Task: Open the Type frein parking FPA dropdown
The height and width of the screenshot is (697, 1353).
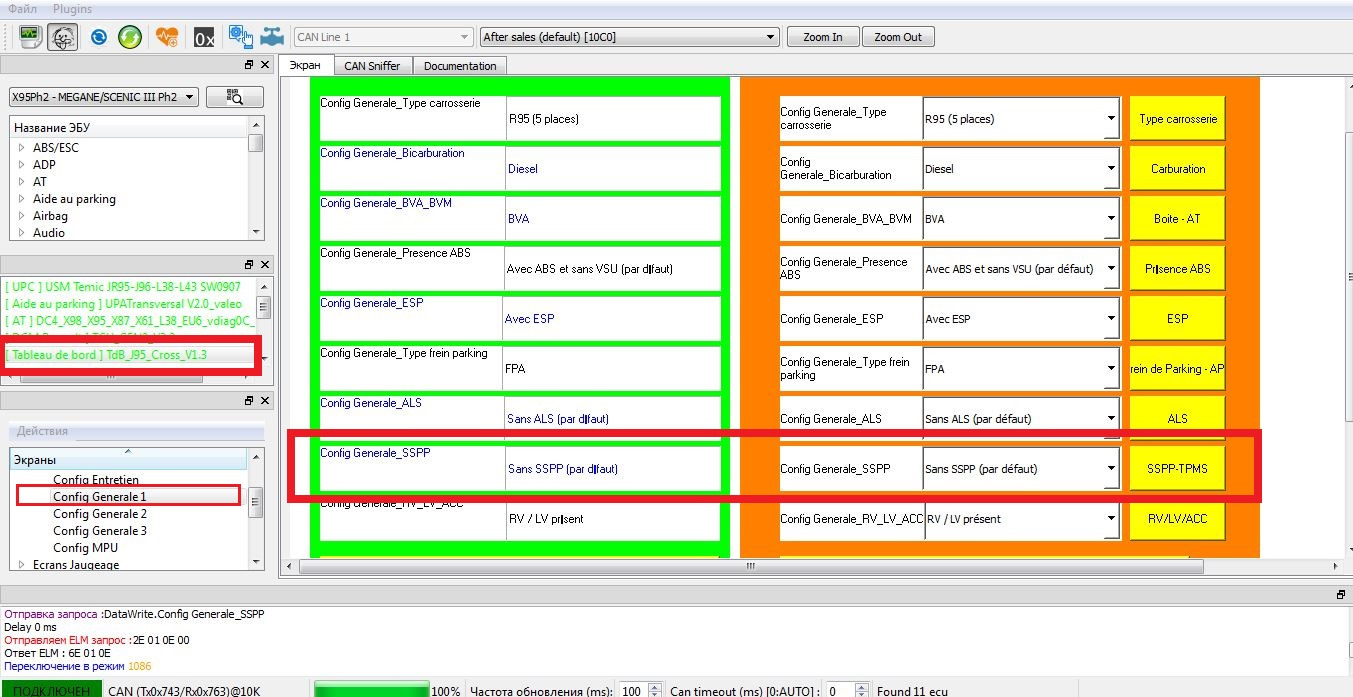Action: point(1020,369)
